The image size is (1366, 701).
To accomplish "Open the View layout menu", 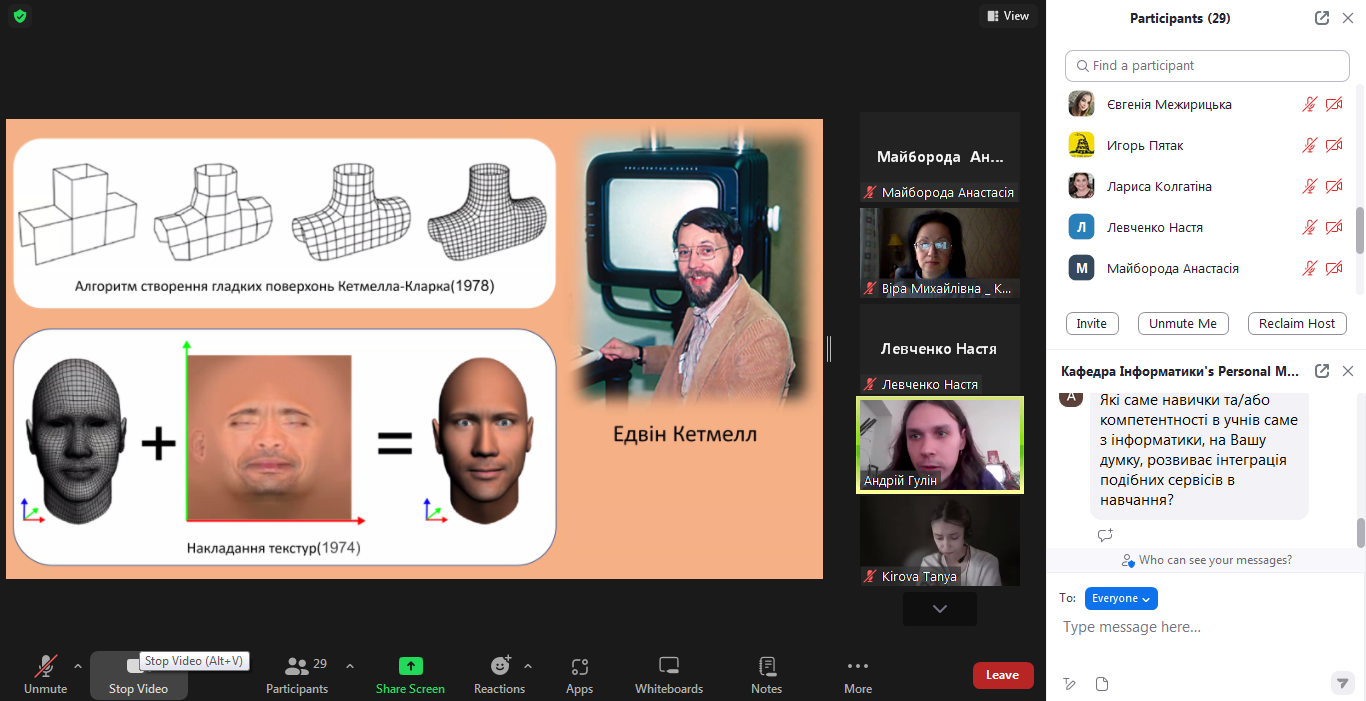I will tap(1007, 16).
